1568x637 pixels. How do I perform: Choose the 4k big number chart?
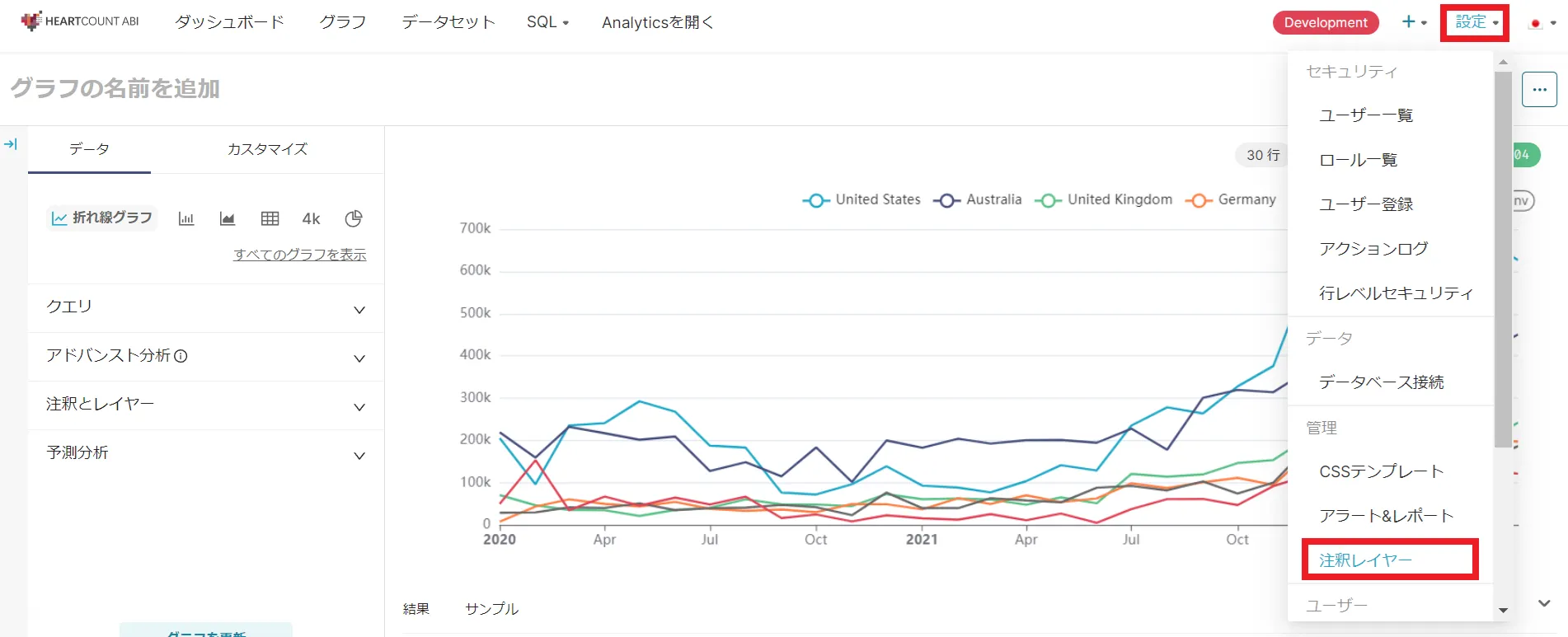(x=311, y=218)
